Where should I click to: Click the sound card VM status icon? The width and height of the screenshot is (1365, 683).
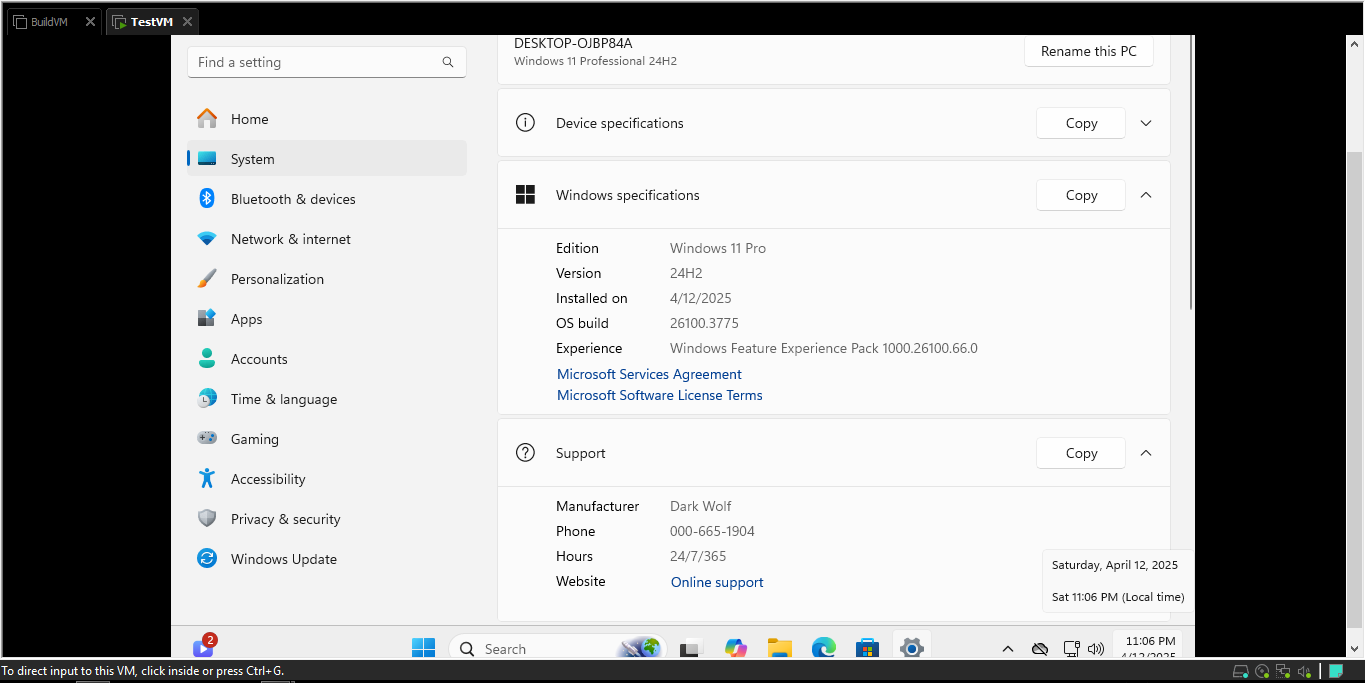point(1303,671)
